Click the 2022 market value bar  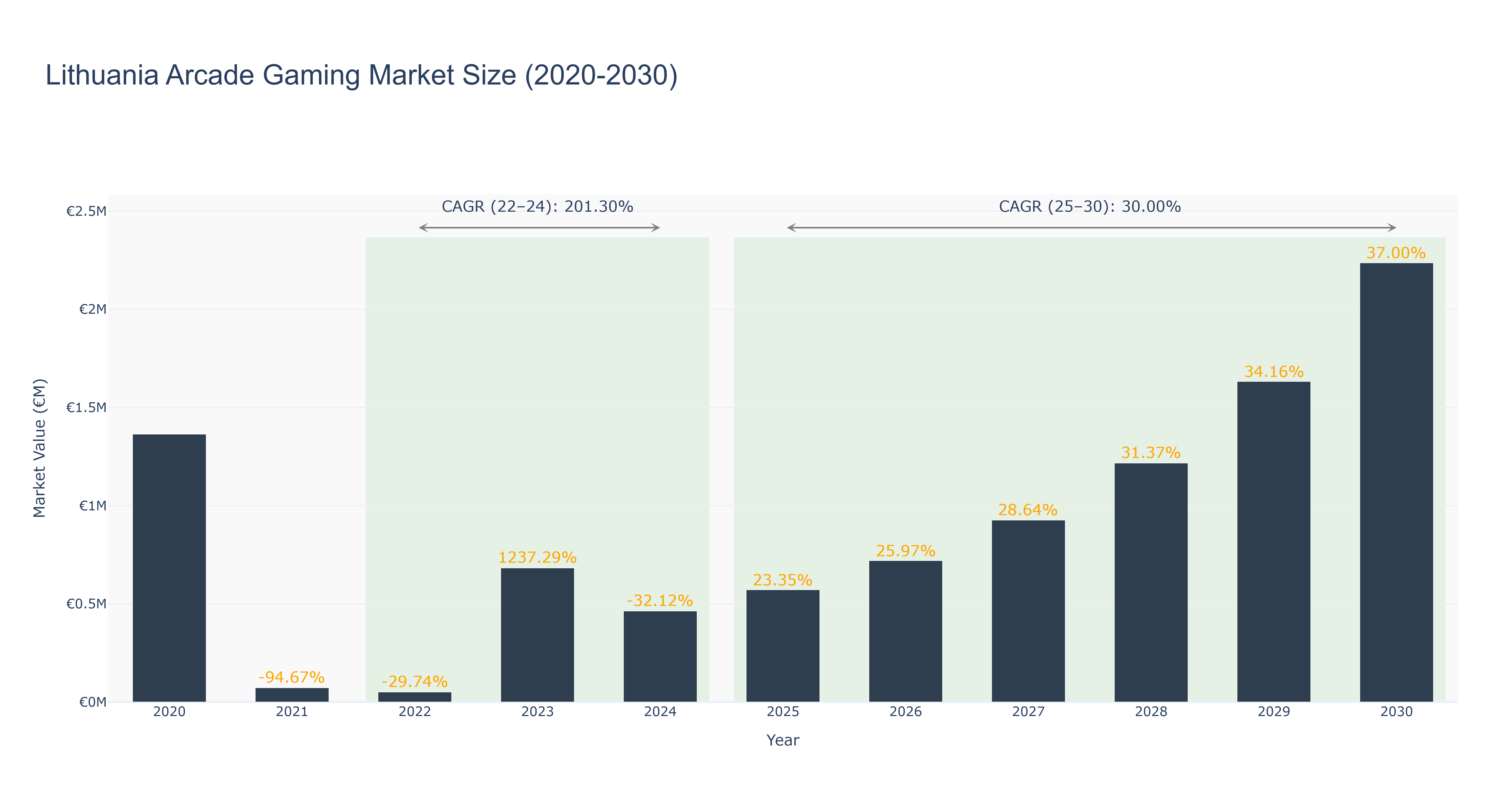tap(415, 697)
